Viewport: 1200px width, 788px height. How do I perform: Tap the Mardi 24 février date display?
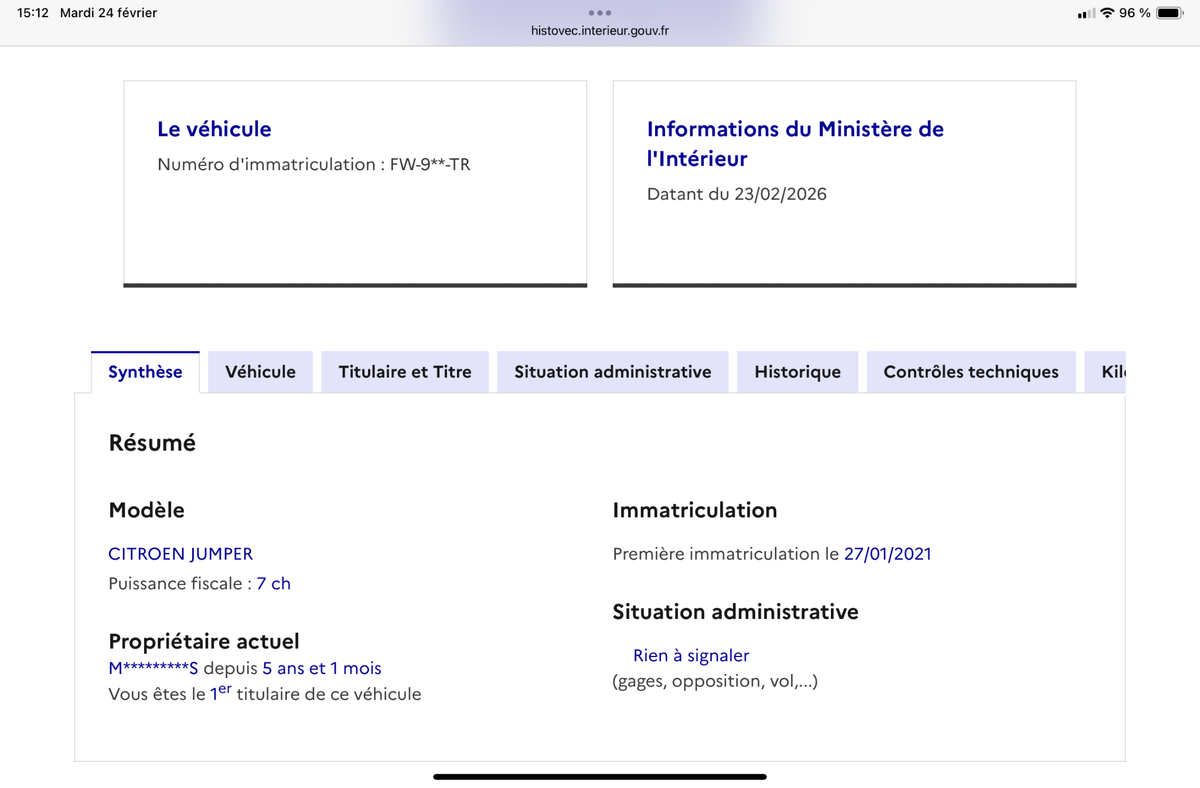[x=109, y=13]
